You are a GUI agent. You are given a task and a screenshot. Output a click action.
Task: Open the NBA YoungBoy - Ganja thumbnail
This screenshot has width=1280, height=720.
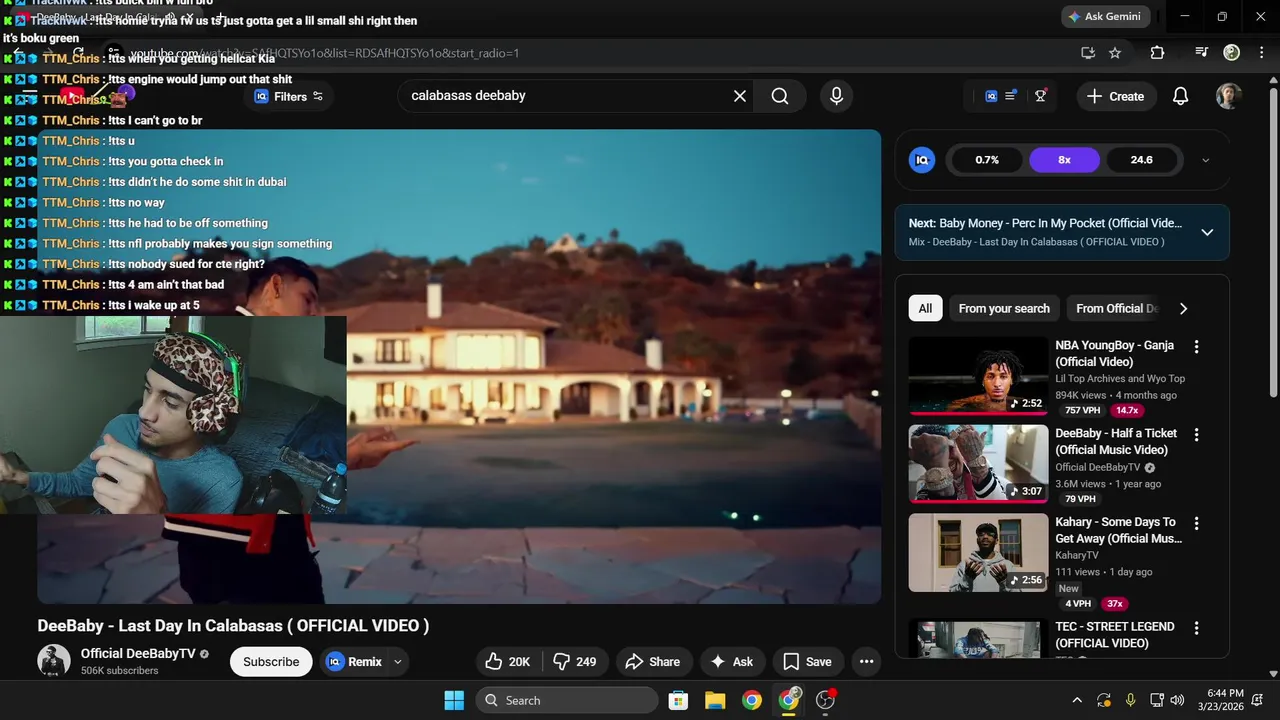pyautogui.click(x=978, y=376)
